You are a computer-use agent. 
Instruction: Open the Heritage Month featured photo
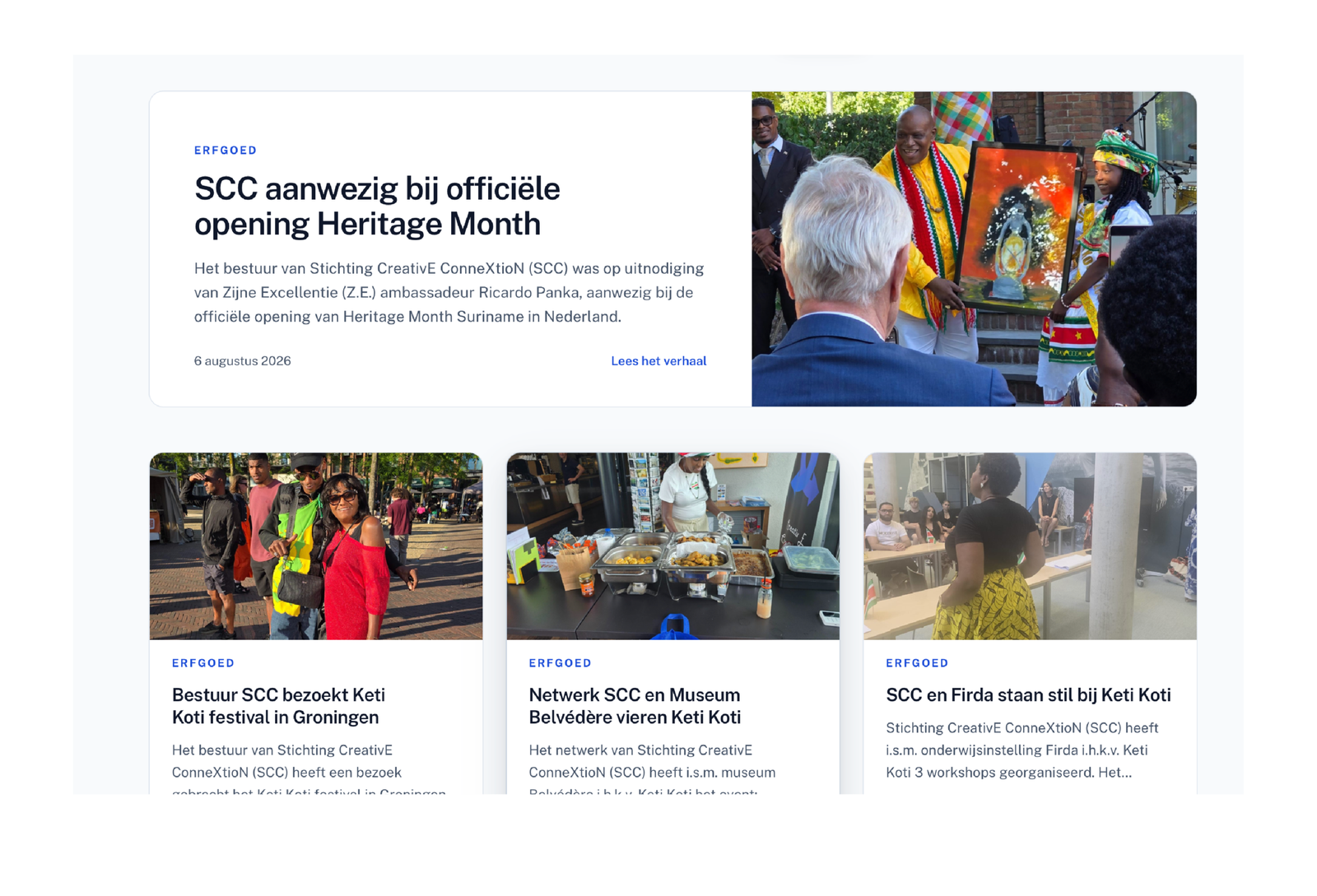tap(974, 249)
